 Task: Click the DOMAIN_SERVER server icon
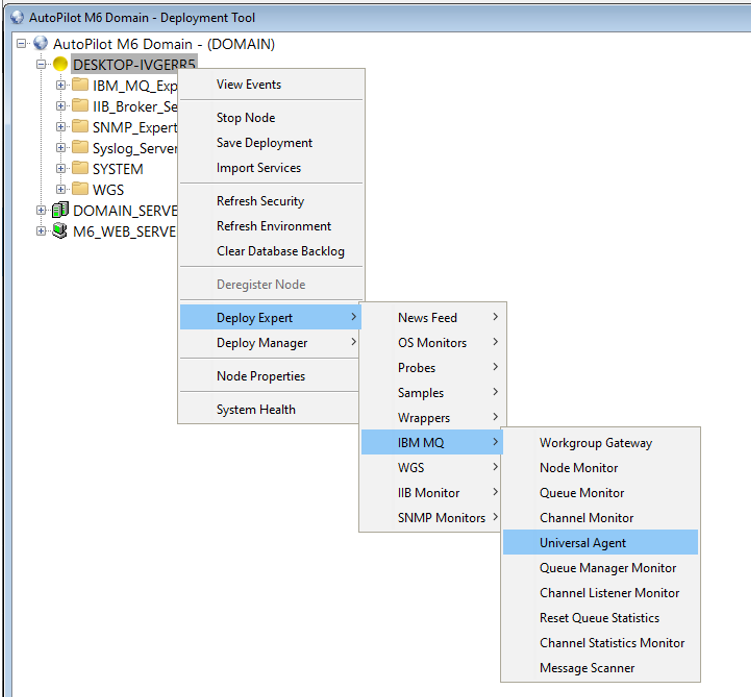pyautogui.click(x=60, y=209)
